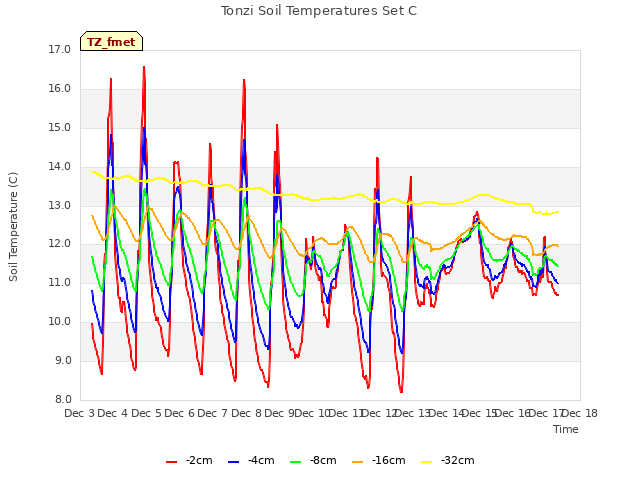640x480 pixels.
Task: Click the Dec 8 x-axis date label
Action: (x=246, y=413)
